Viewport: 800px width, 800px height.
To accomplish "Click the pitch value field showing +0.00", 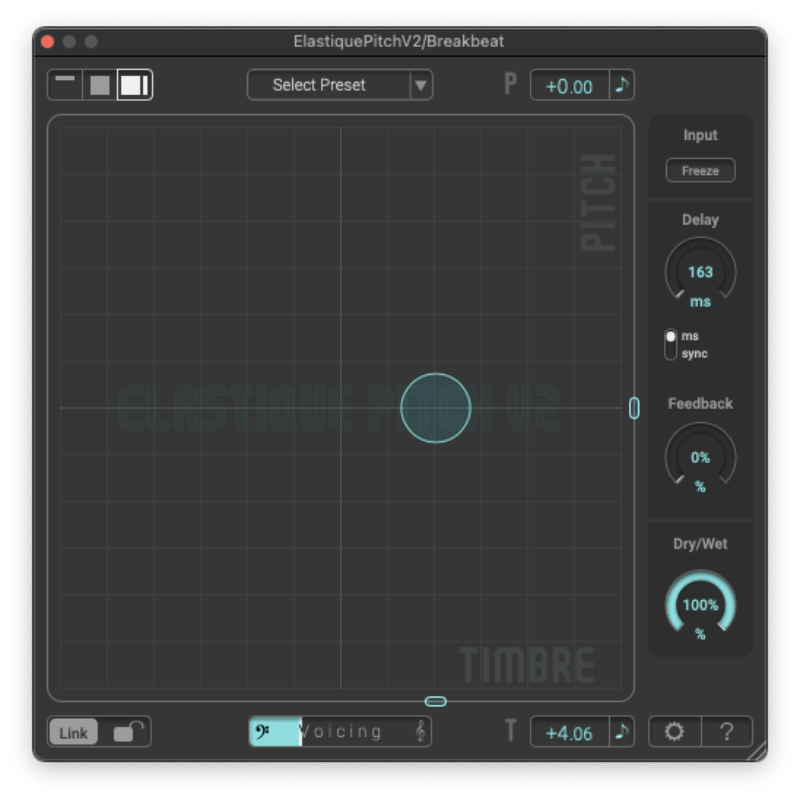I will click(x=569, y=86).
